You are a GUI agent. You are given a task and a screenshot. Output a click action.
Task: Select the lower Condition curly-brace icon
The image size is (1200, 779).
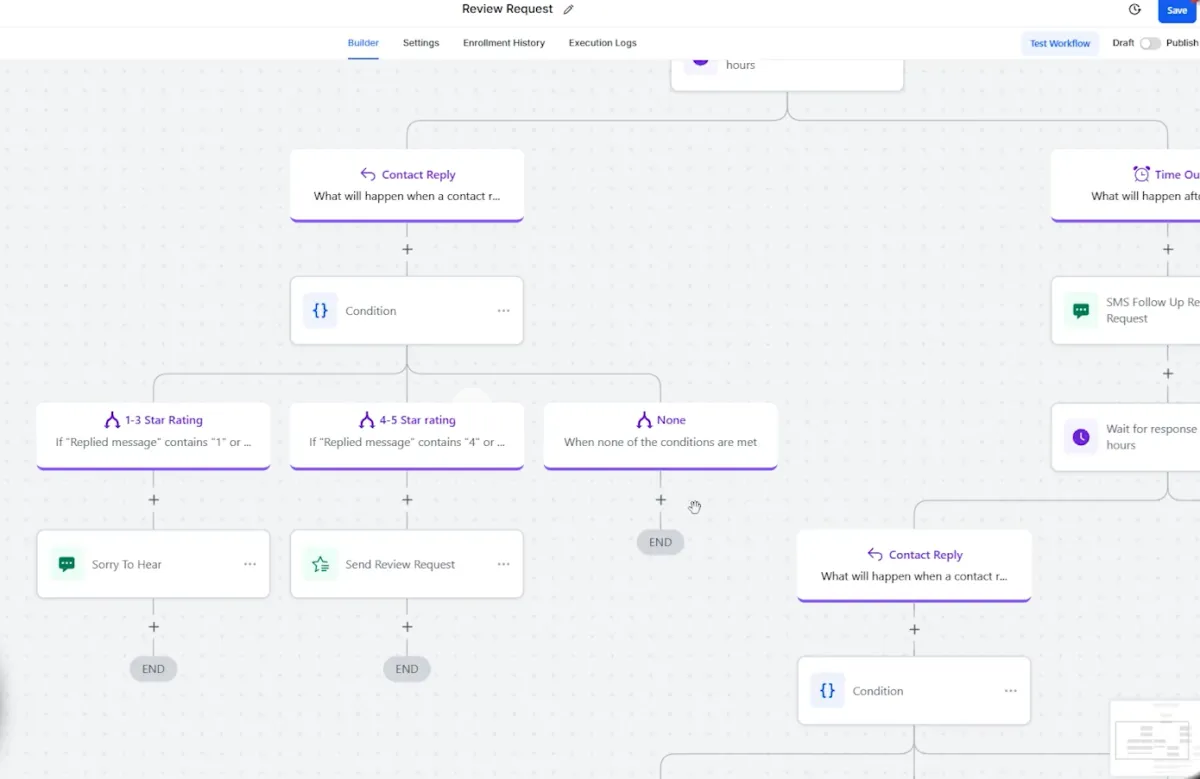(827, 691)
